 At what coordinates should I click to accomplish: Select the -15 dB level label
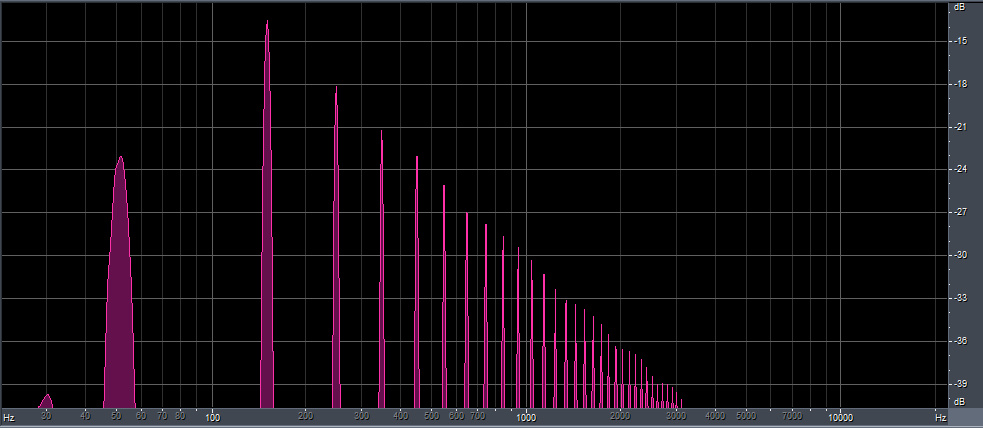pyautogui.click(x=959, y=41)
